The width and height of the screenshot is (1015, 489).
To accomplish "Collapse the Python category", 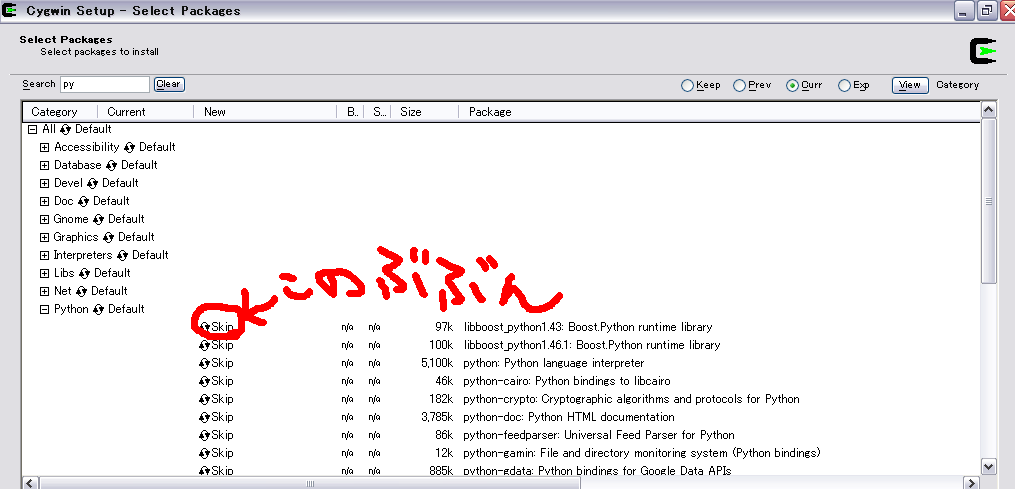I will pos(45,310).
